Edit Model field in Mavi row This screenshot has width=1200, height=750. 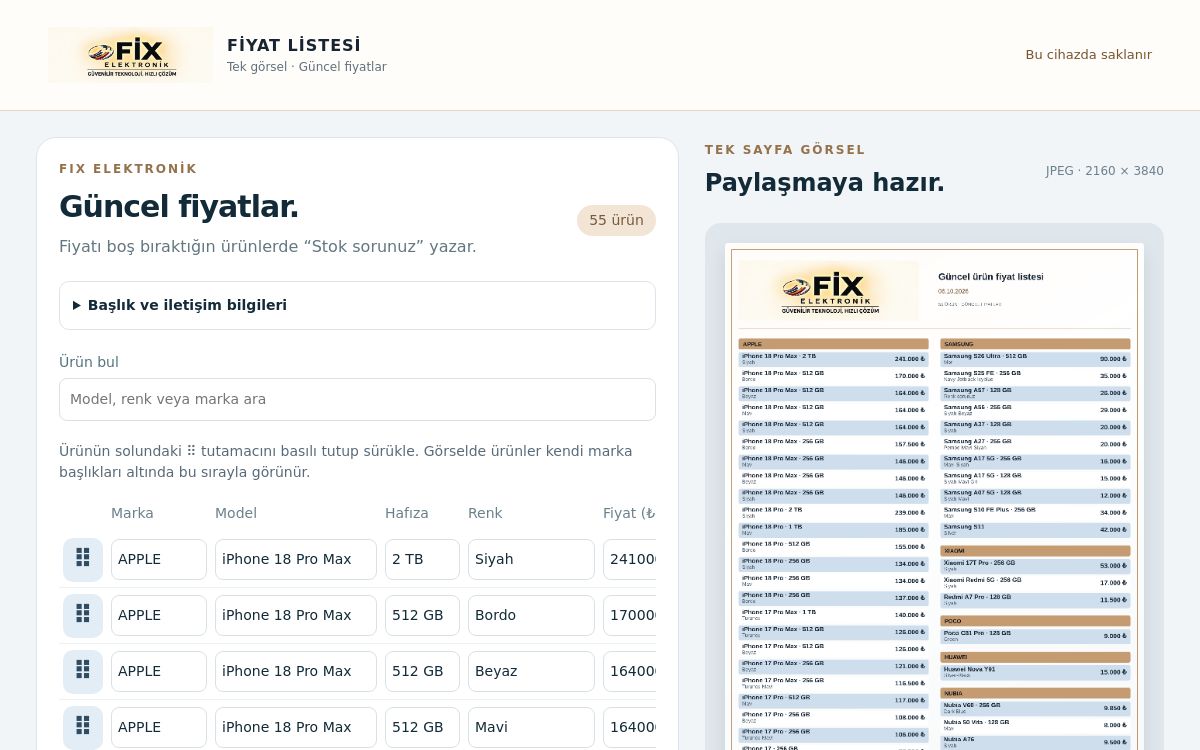pyautogui.click(x=296, y=728)
